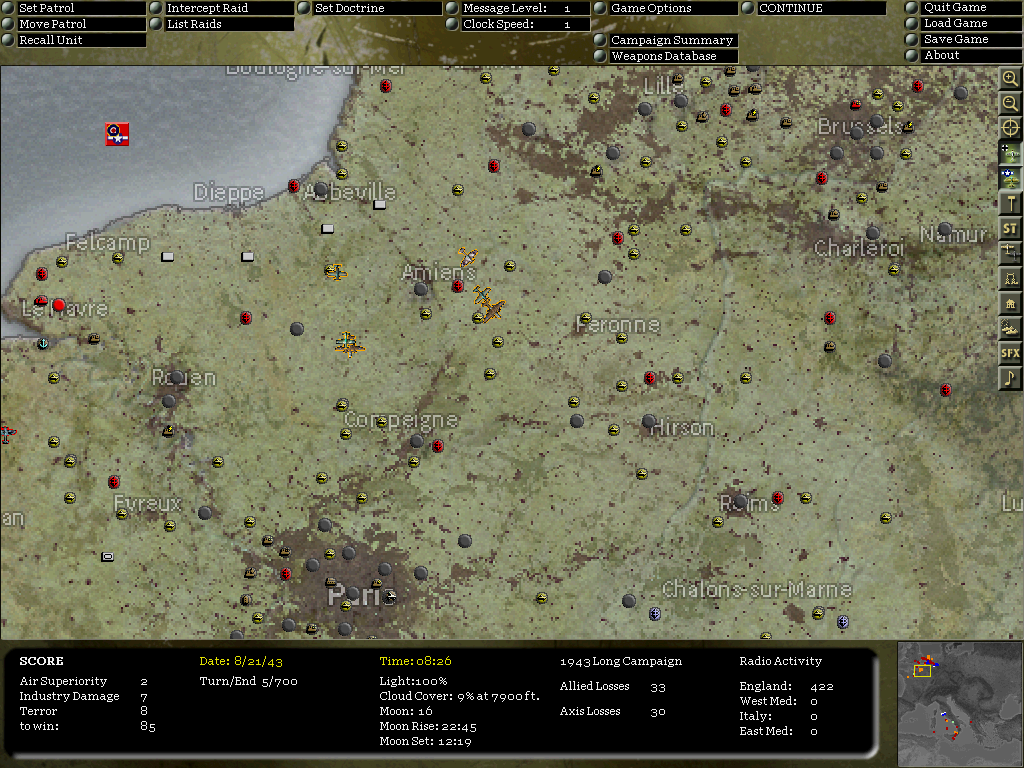Screen dimensions: 1024x768
Task: Click the Rouen city label
Action: tap(184, 377)
